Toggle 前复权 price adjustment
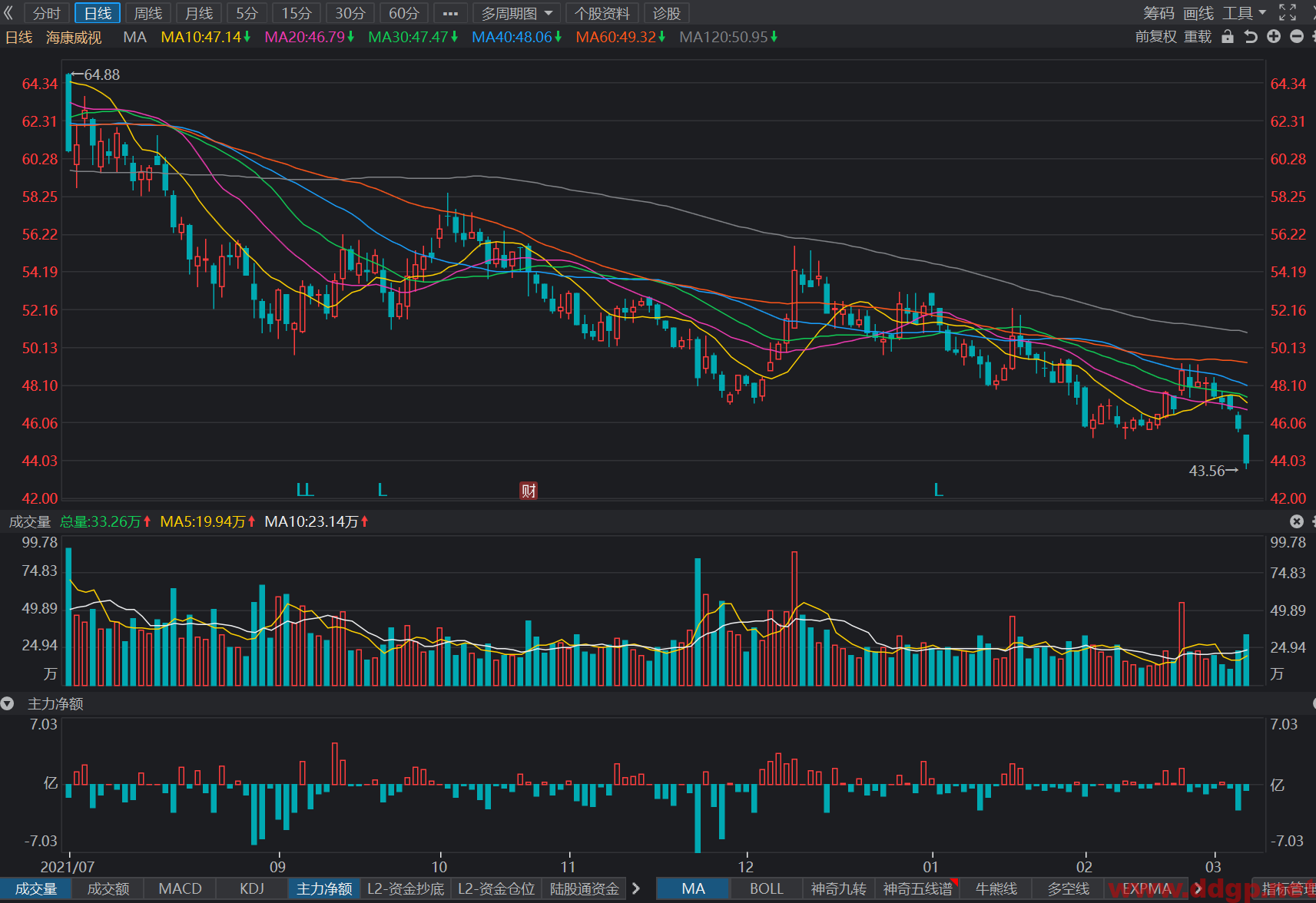 point(1155,36)
